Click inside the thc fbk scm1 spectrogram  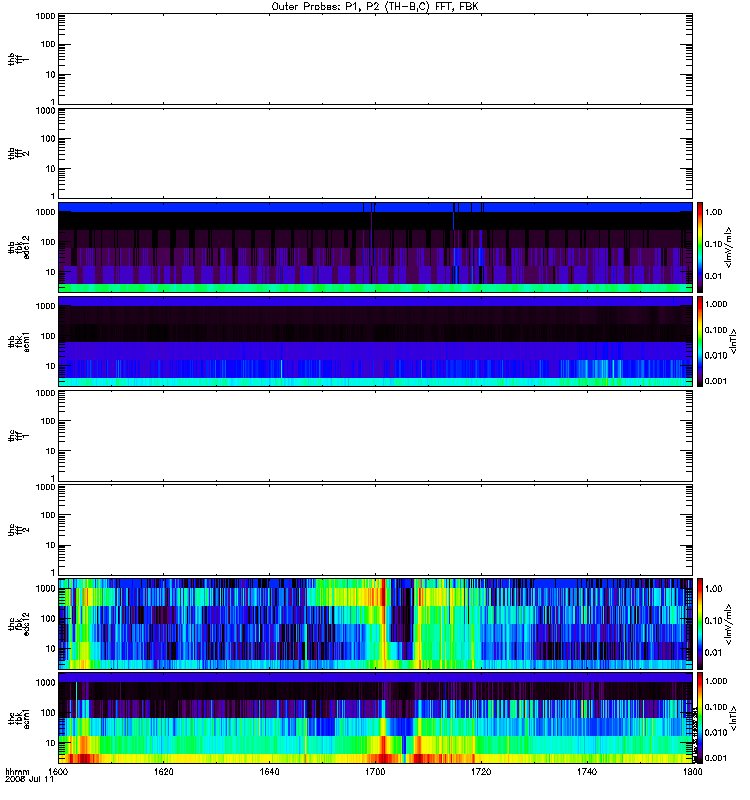[376, 718]
